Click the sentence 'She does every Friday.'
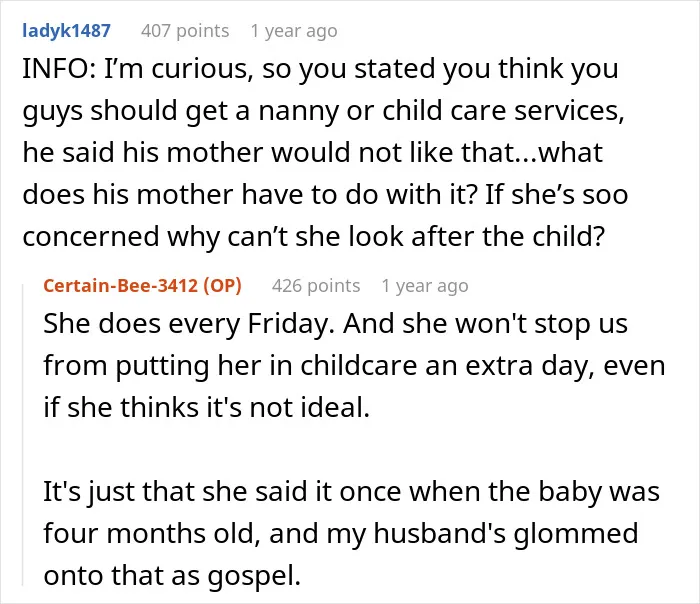Image resolution: width=700 pixels, height=604 pixels. [189, 323]
